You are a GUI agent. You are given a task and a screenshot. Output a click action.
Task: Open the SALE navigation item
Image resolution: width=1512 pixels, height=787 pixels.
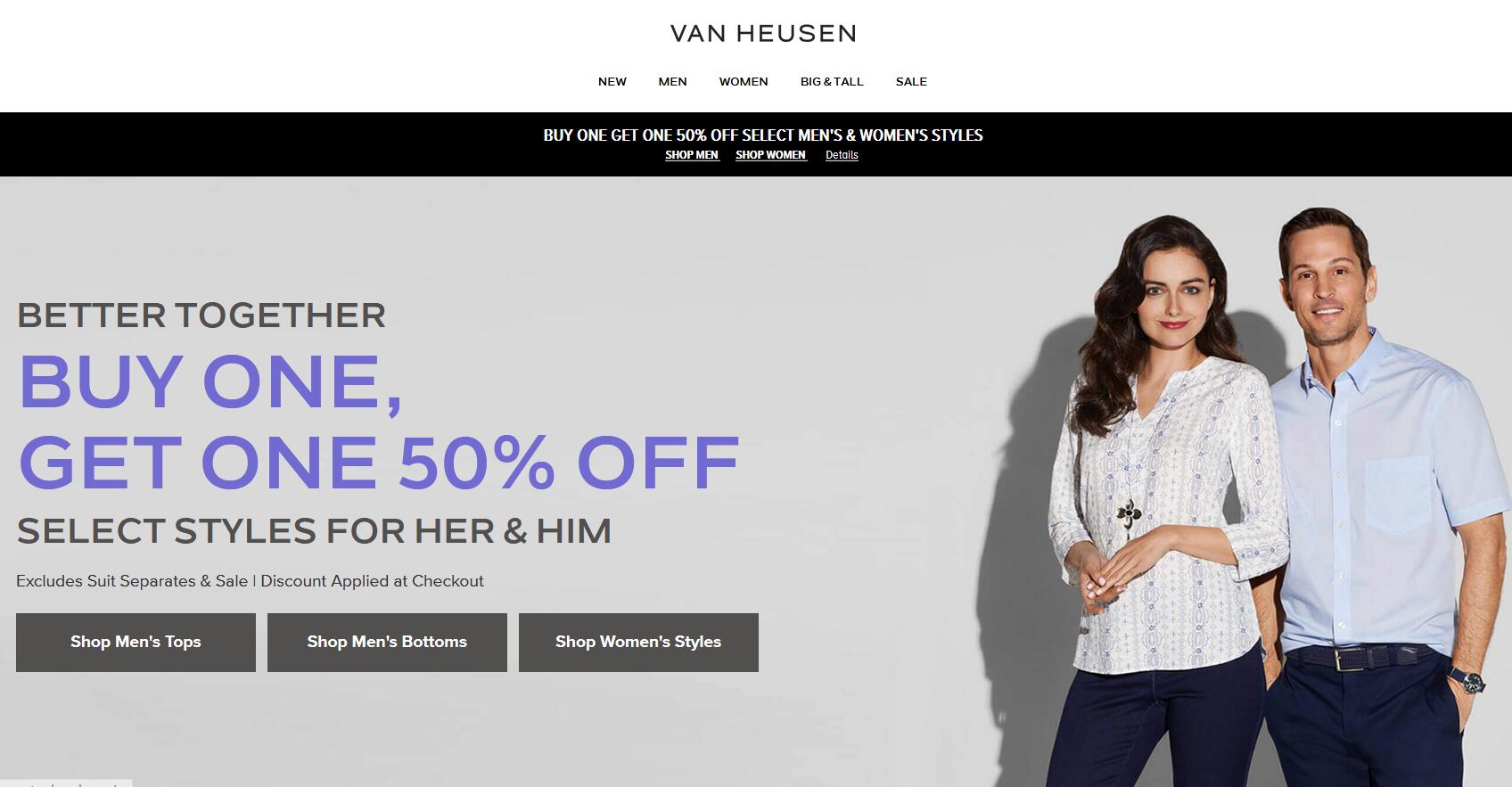(x=911, y=81)
